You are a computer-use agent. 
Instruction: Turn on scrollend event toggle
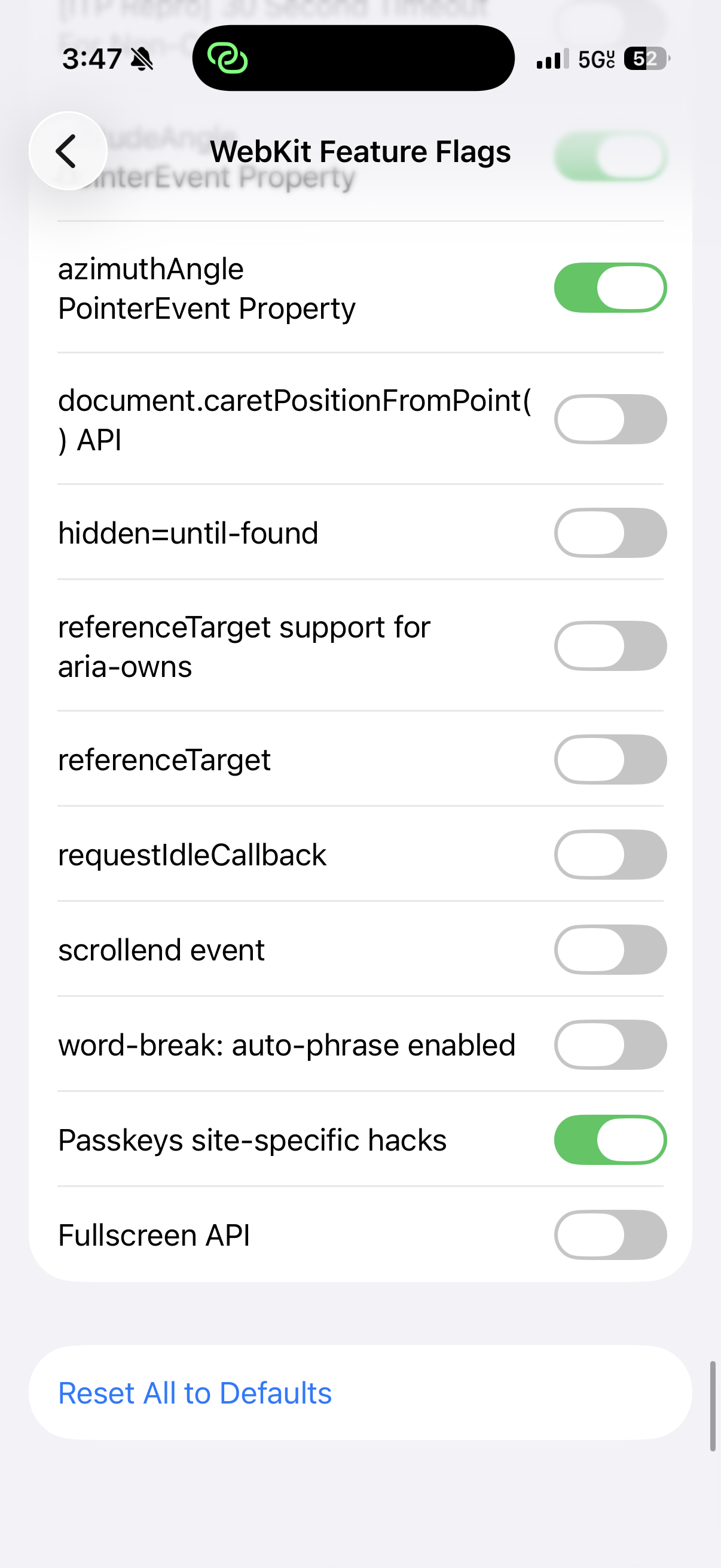(x=610, y=950)
